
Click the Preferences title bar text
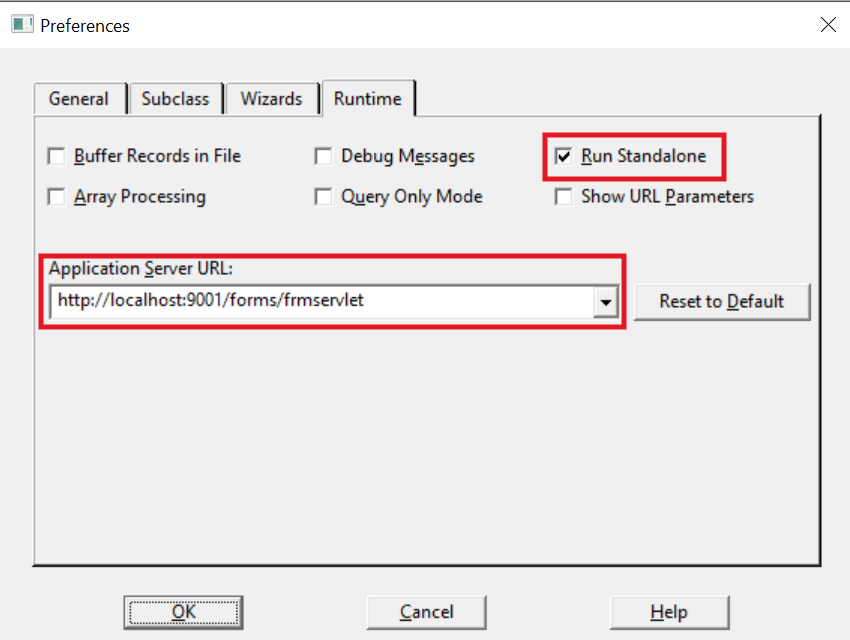[x=85, y=25]
